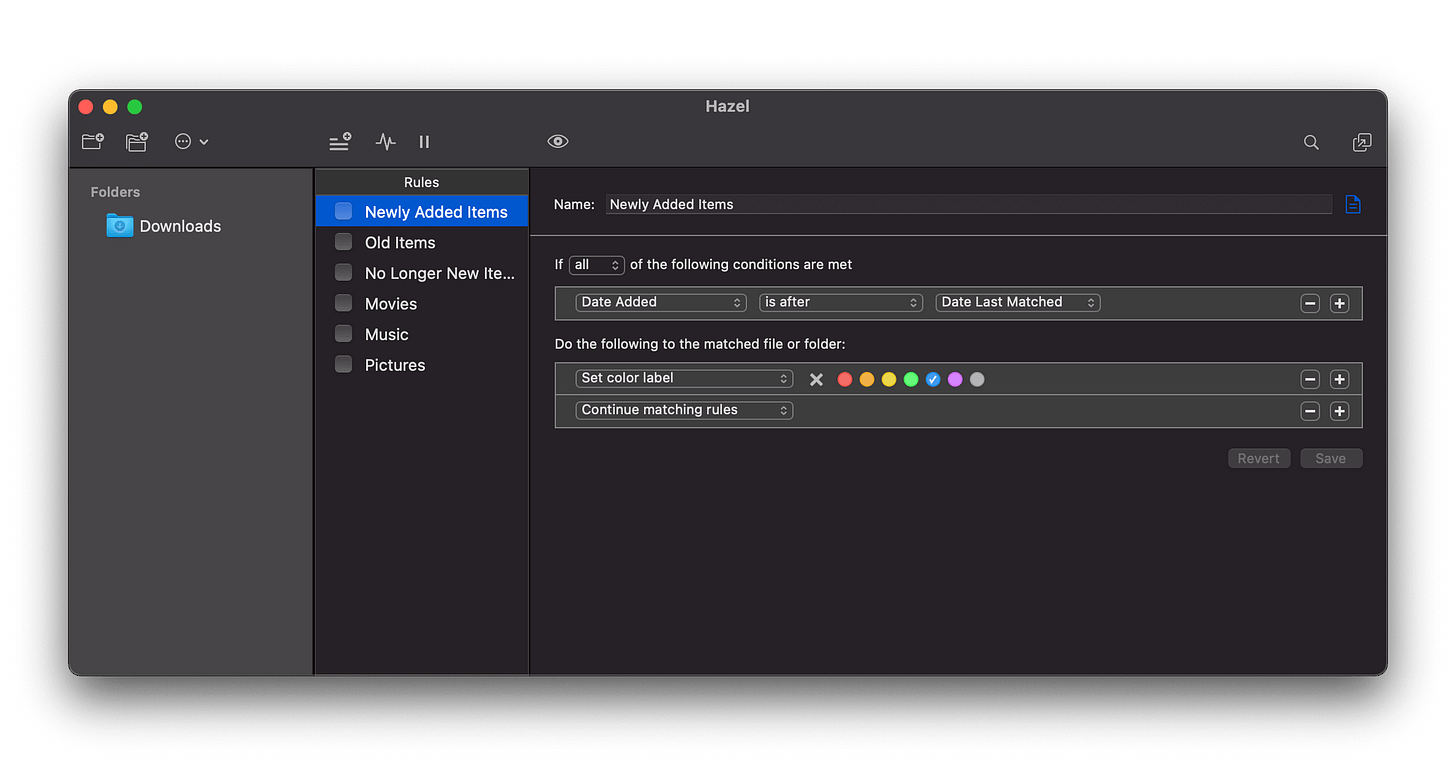Choose the checked blue color label
The height and width of the screenshot is (766, 1456).
pos(933,379)
